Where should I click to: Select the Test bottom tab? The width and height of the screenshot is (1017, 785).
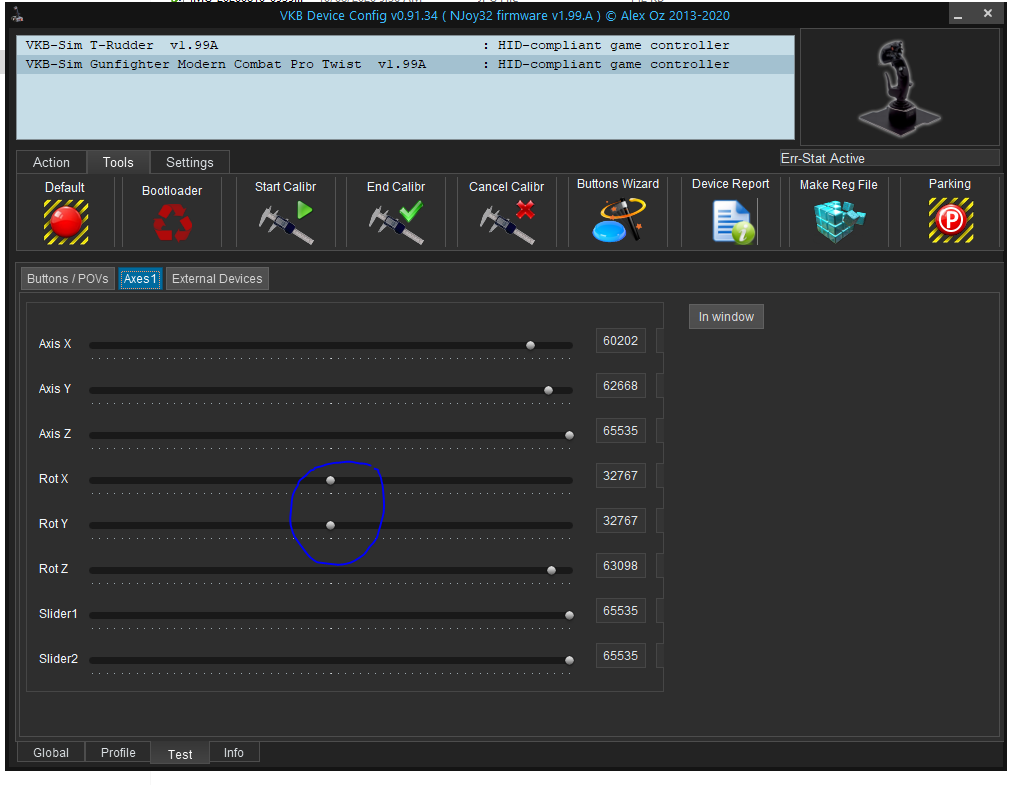pos(180,755)
